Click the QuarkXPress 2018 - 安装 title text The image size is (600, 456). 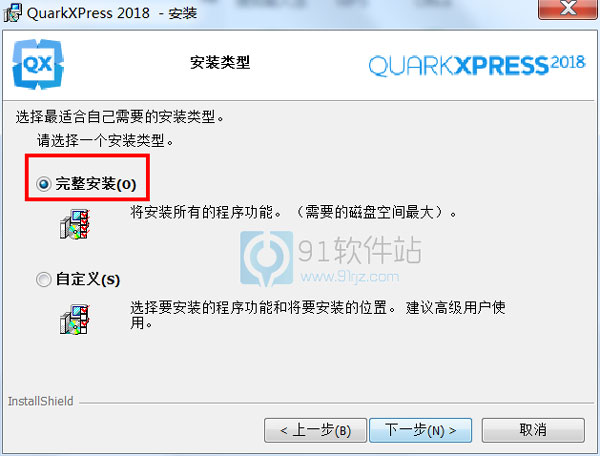pos(112,13)
